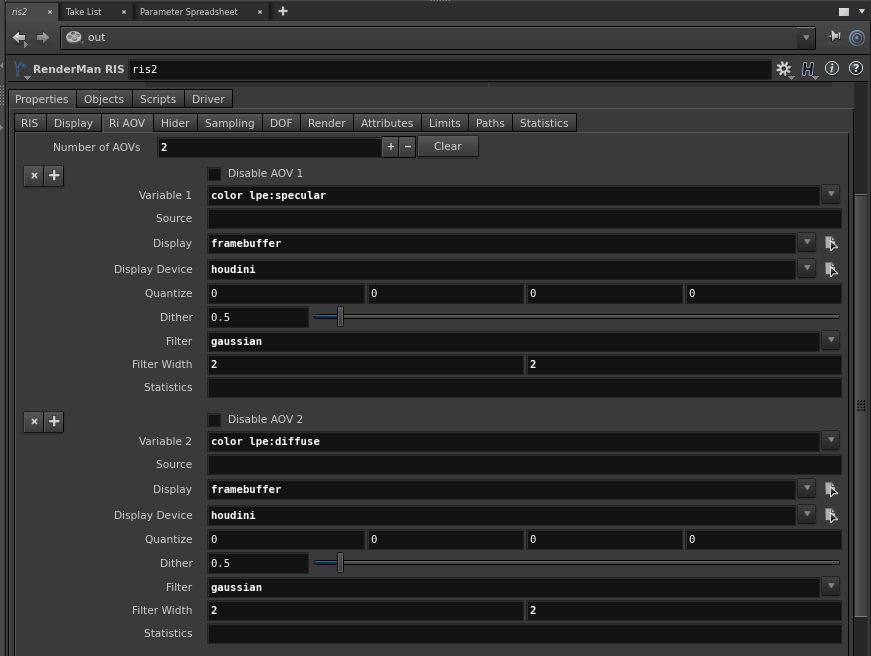Open AOV 2 Display dropdown arrow

tap(807, 488)
